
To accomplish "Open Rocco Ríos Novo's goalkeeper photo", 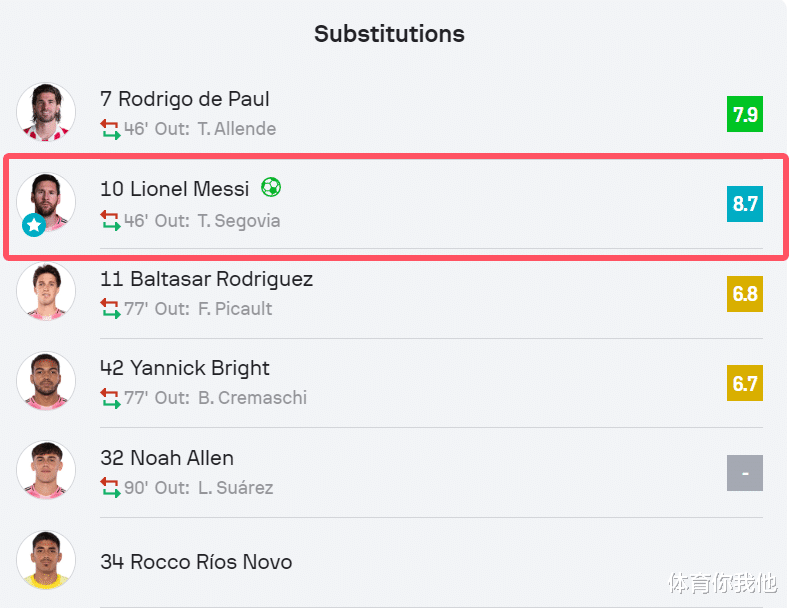I will [x=46, y=560].
